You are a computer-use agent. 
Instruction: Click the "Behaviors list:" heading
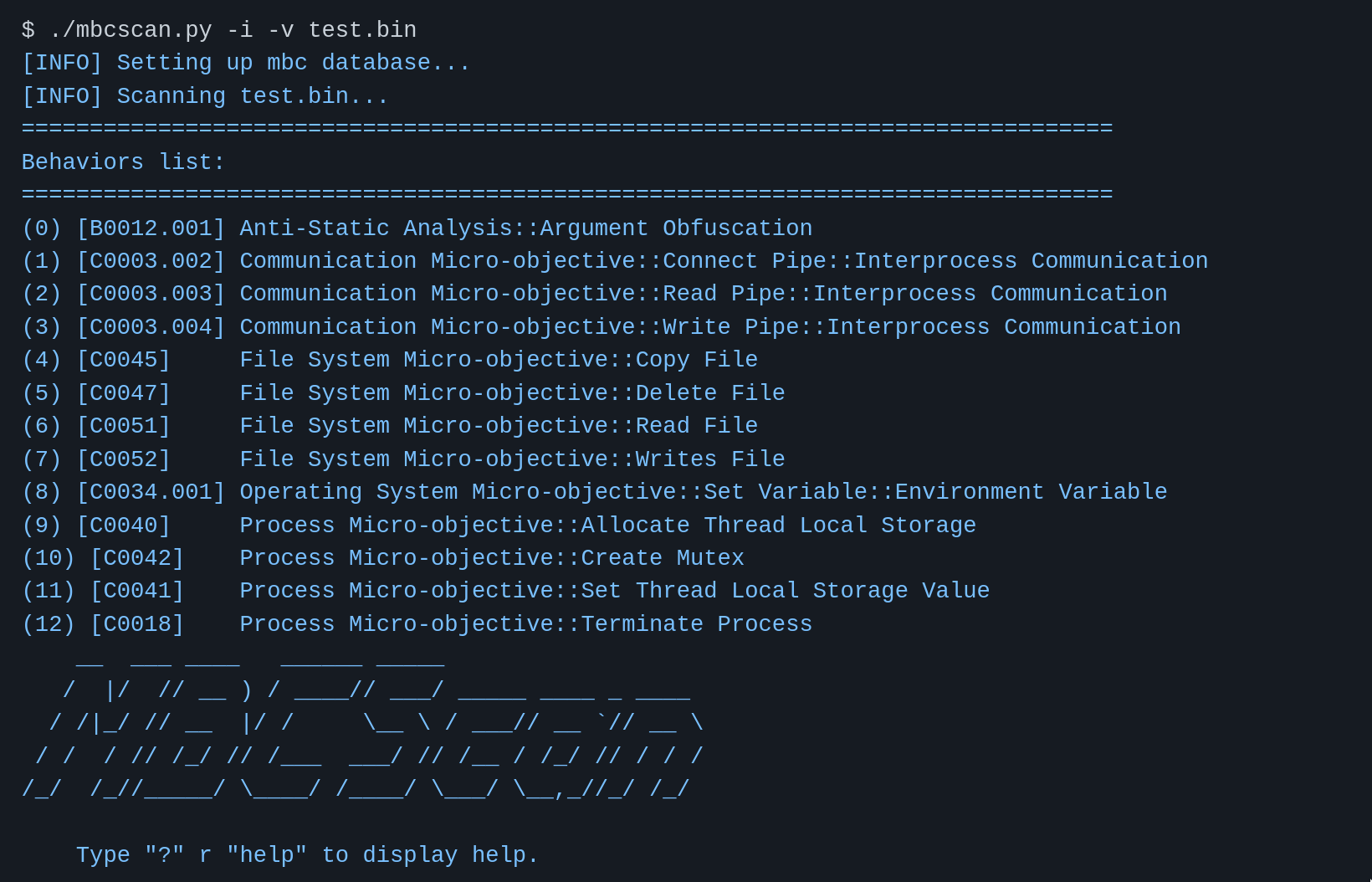(124, 162)
